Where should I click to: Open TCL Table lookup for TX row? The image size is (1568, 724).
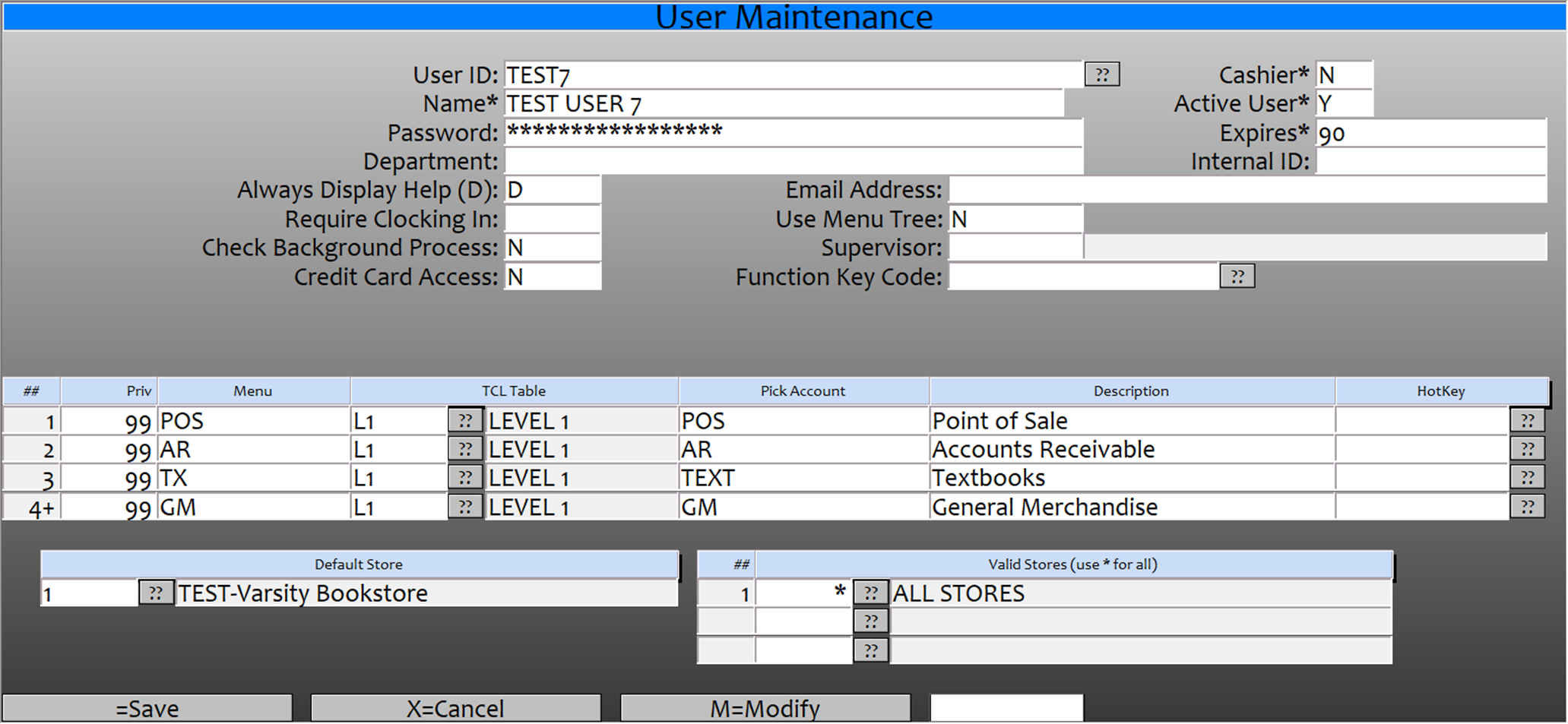[465, 478]
